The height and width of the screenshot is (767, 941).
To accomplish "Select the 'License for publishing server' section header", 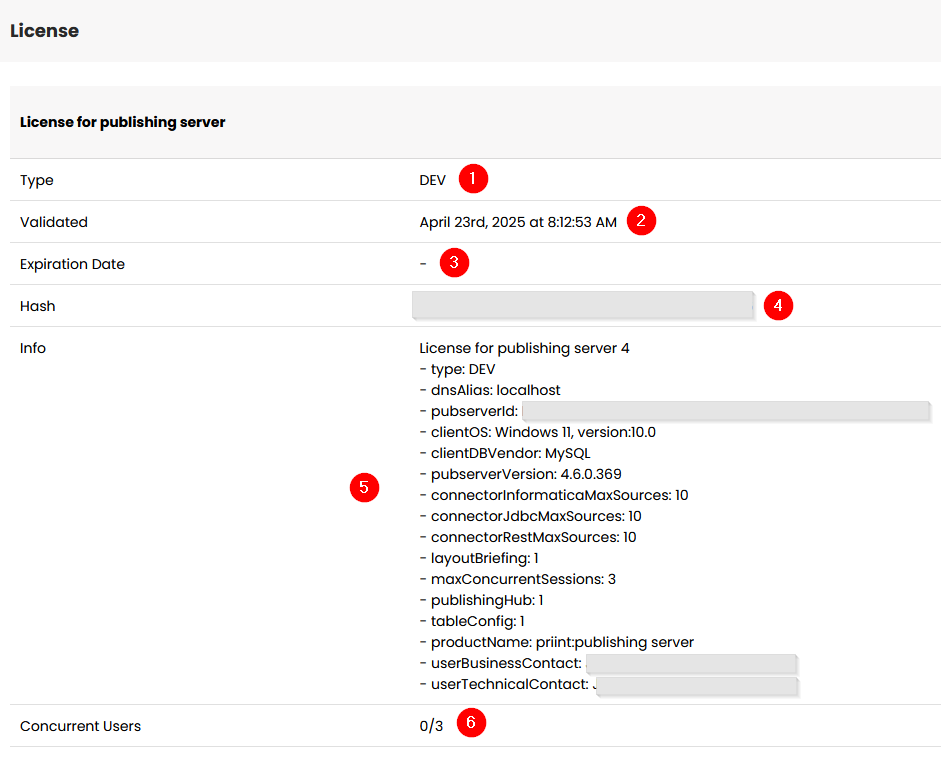I will [x=123, y=122].
